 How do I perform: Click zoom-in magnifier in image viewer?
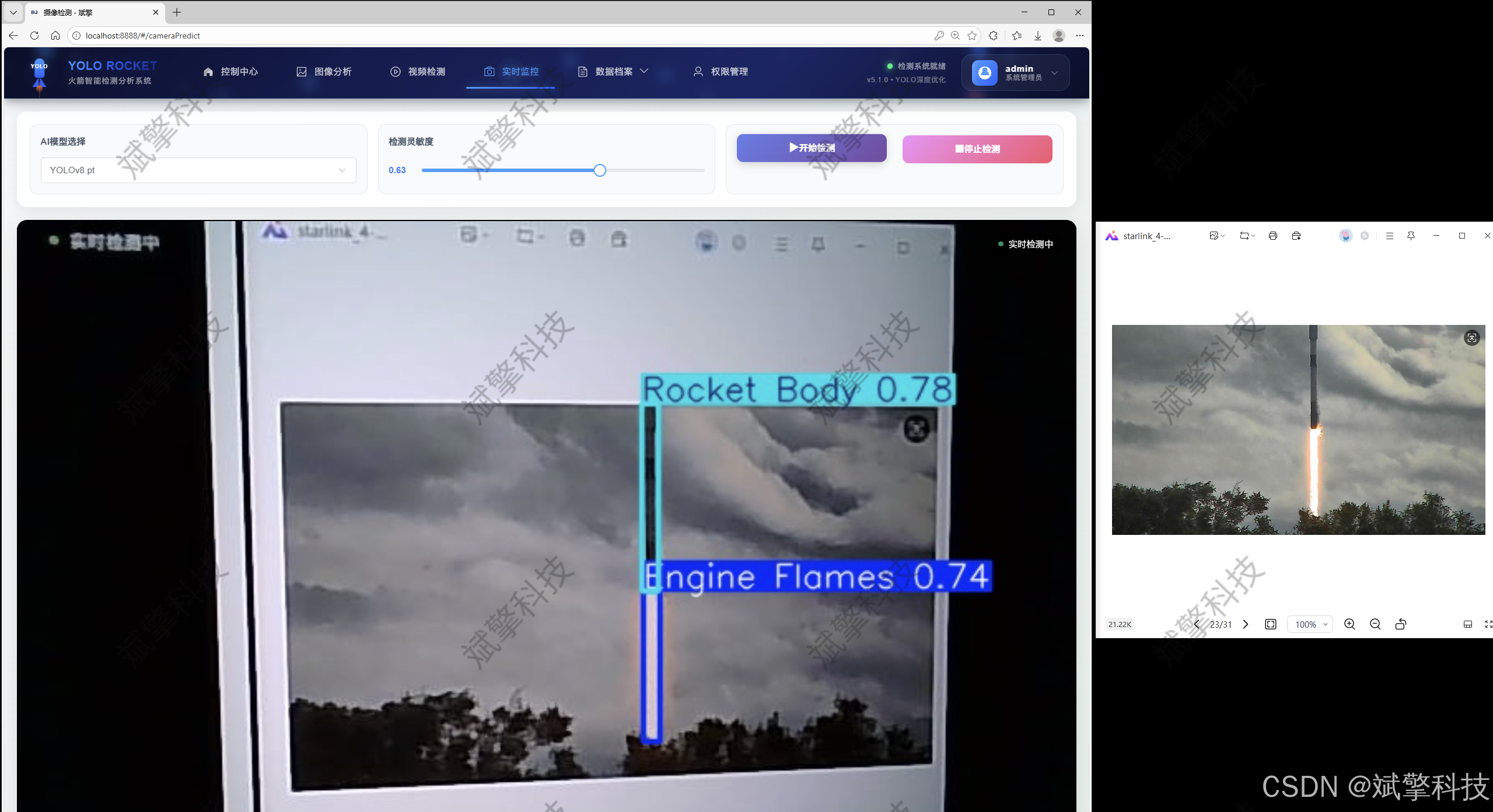(x=1349, y=624)
